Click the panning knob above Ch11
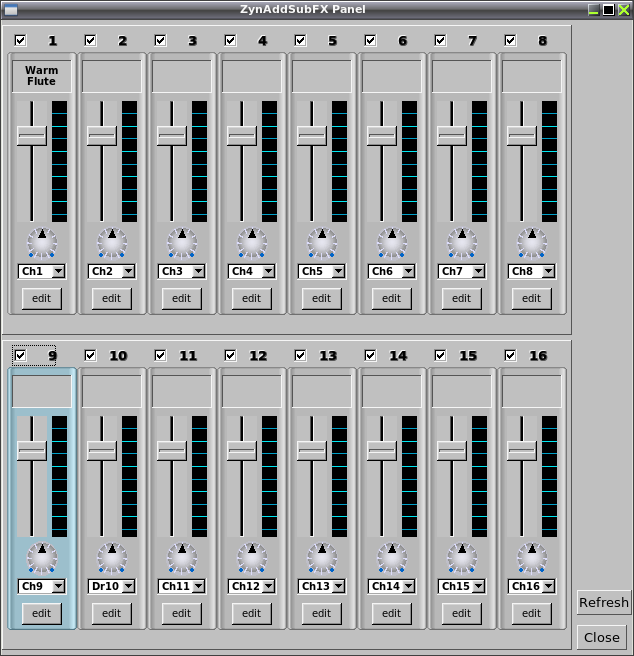Image resolution: width=634 pixels, height=656 pixels. [x=182, y=558]
